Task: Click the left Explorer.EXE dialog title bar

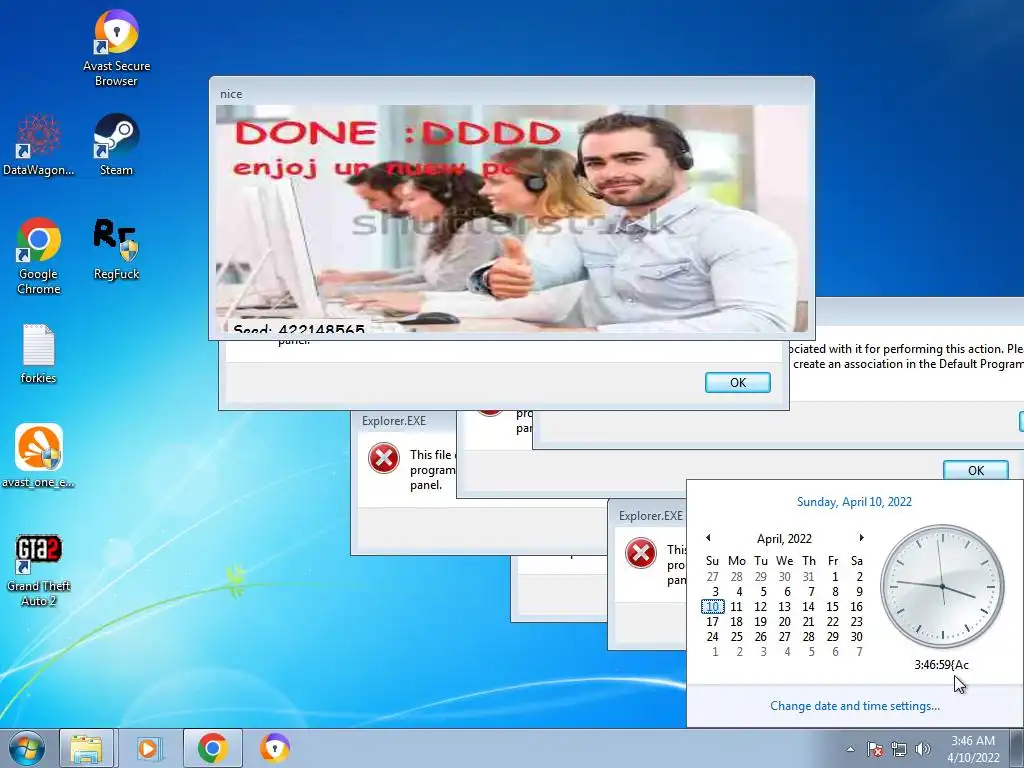Action: (404, 421)
